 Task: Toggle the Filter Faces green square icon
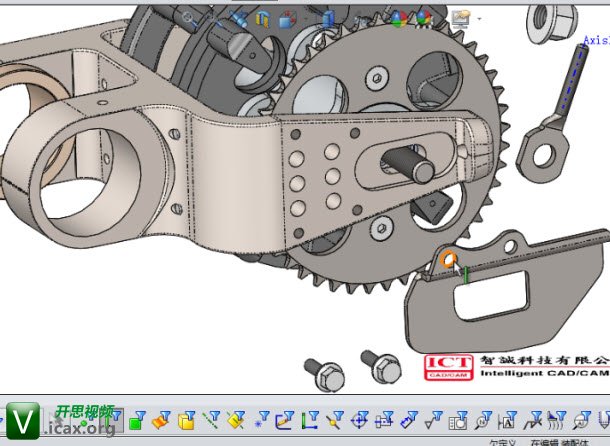[137, 421]
